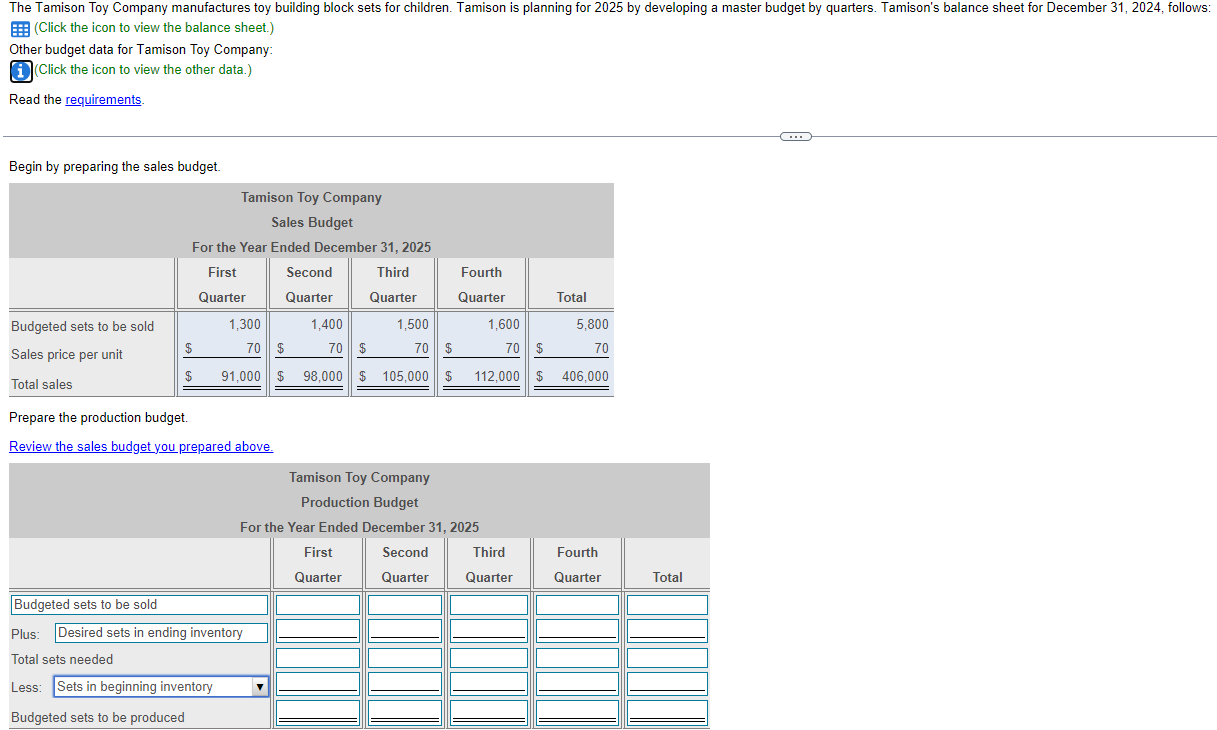Click Third Quarter total sales 105,000

click(405, 376)
